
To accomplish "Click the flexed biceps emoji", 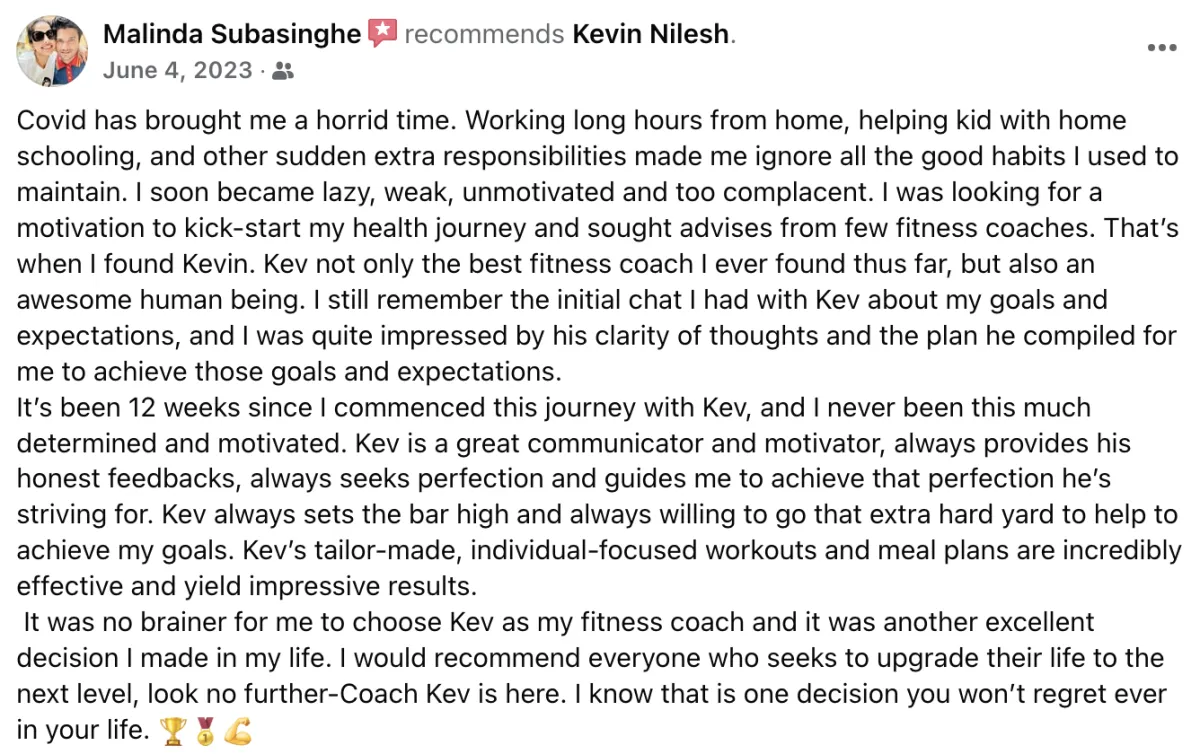I will [238, 732].
